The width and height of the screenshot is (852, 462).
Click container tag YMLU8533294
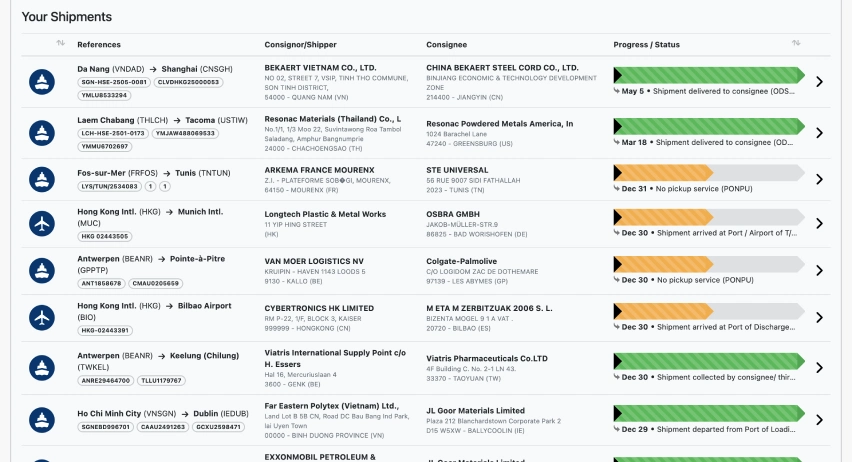pos(104,95)
